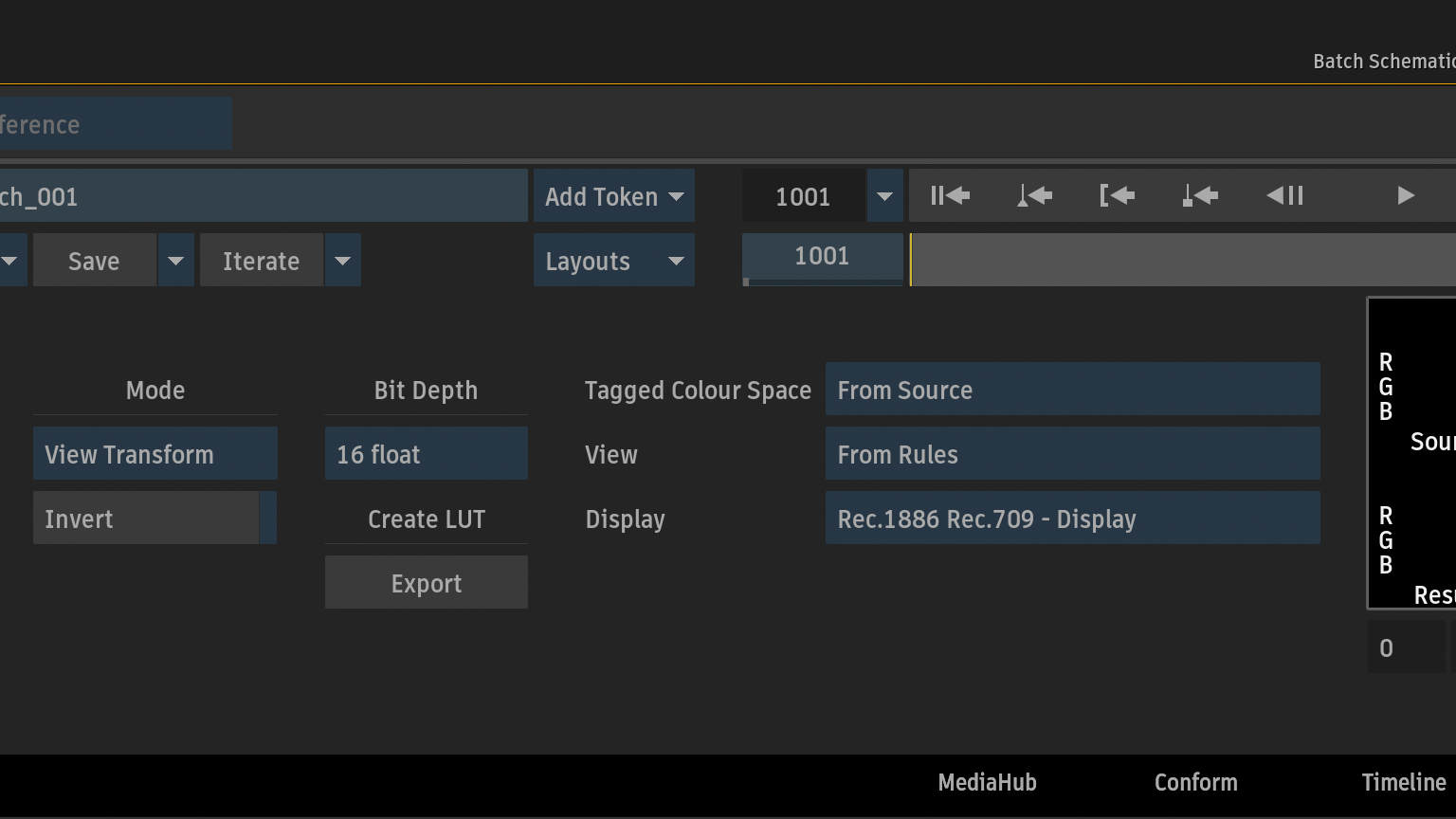Screen dimensions: 1456x819
Task: Switch to the Conform tab
Action: coord(1195,782)
